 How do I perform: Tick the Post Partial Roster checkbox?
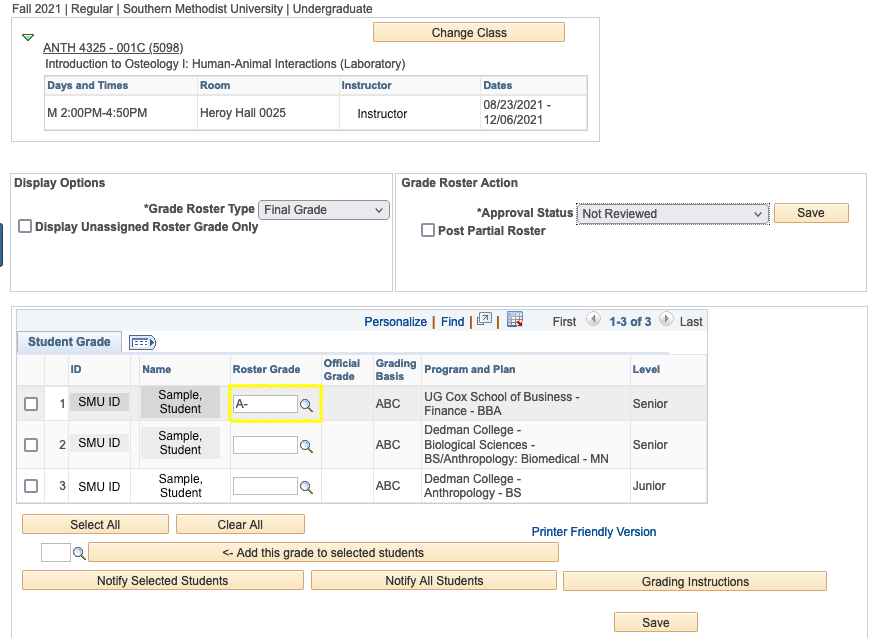(x=428, y=230)
